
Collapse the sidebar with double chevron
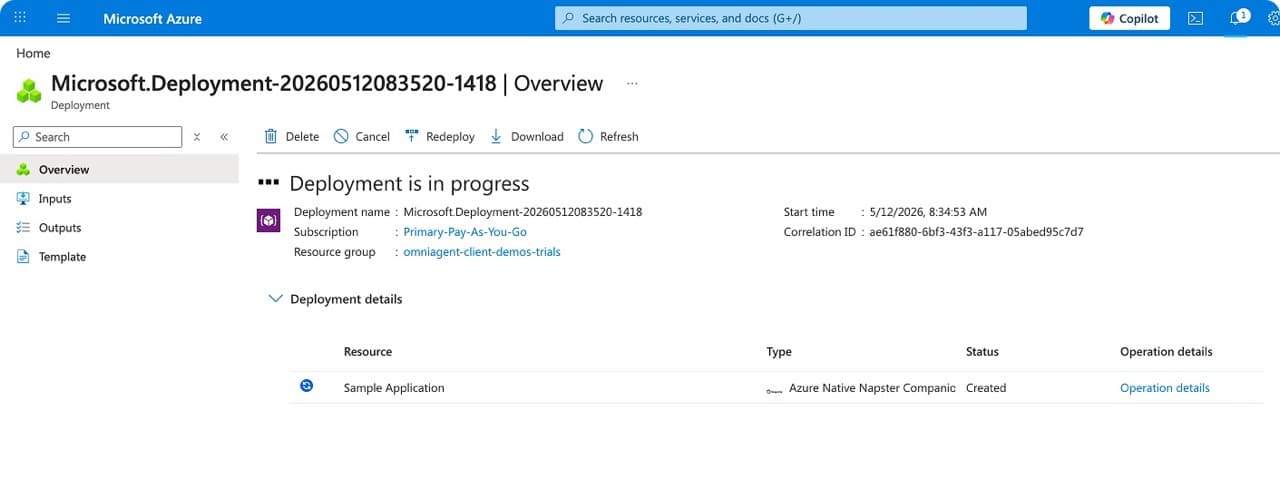pos(224,137)
